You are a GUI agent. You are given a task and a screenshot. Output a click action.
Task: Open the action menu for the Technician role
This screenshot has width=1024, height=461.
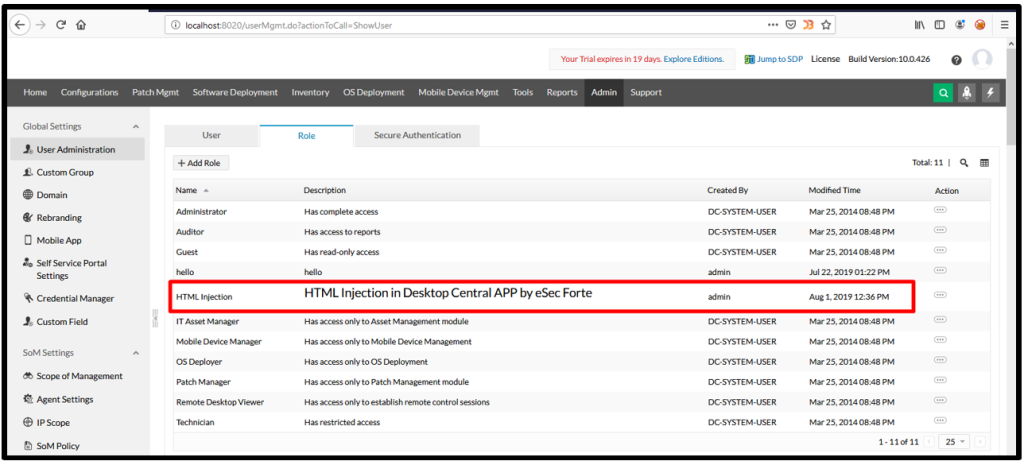[x=940, y=420]
